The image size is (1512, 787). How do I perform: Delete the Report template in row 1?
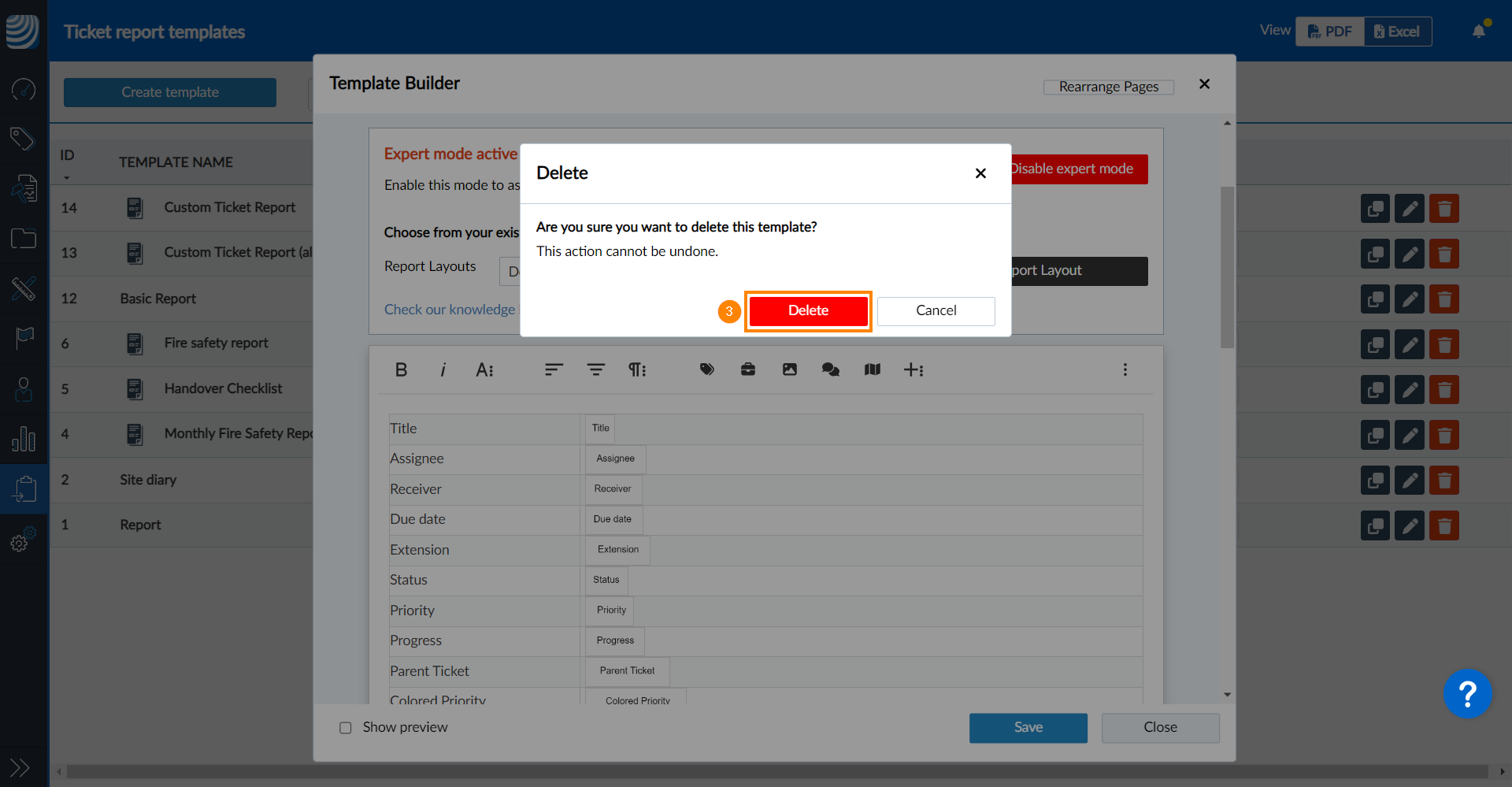coord(1443,525)
